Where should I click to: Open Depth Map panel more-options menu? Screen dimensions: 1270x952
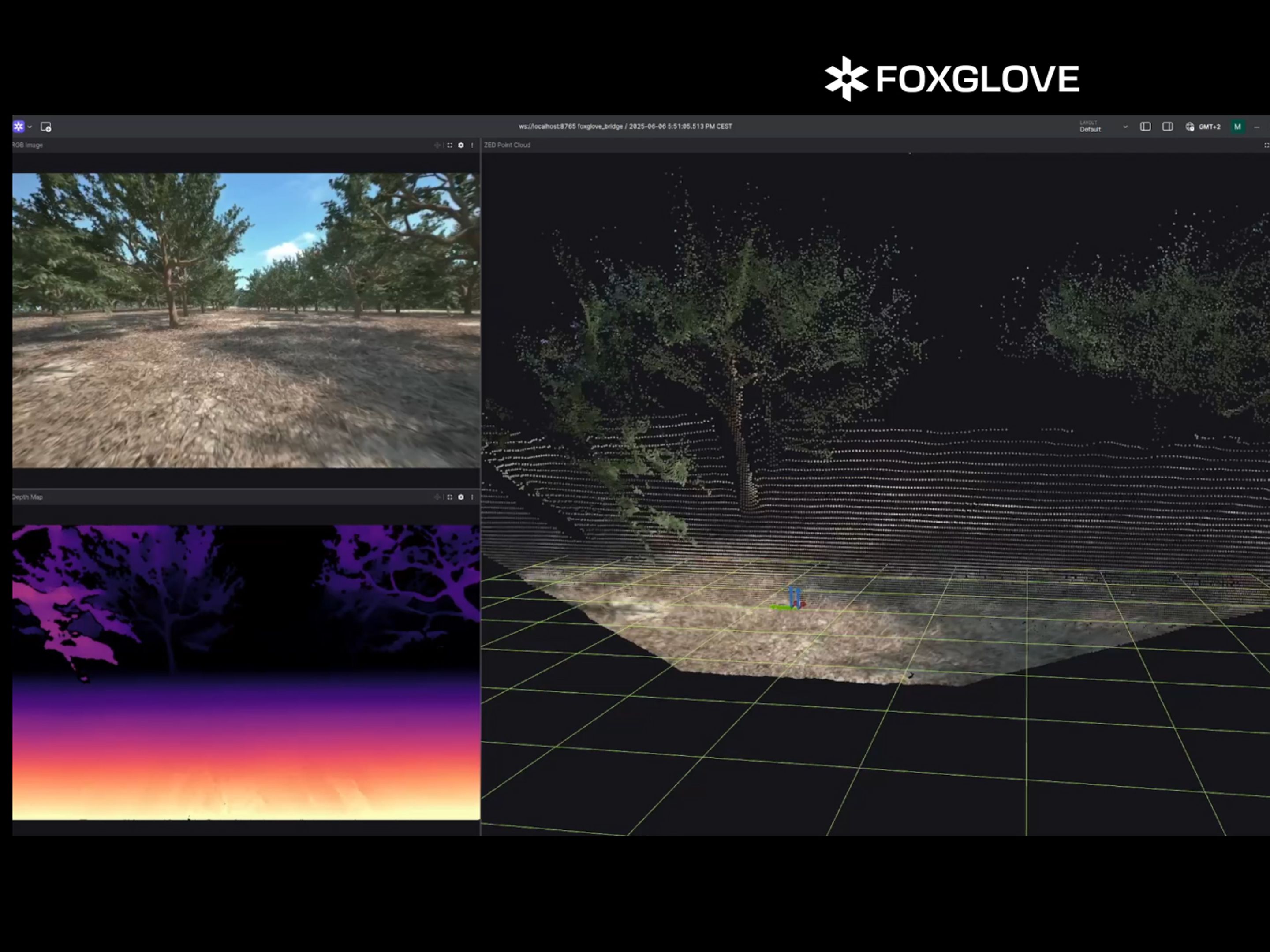472,497
